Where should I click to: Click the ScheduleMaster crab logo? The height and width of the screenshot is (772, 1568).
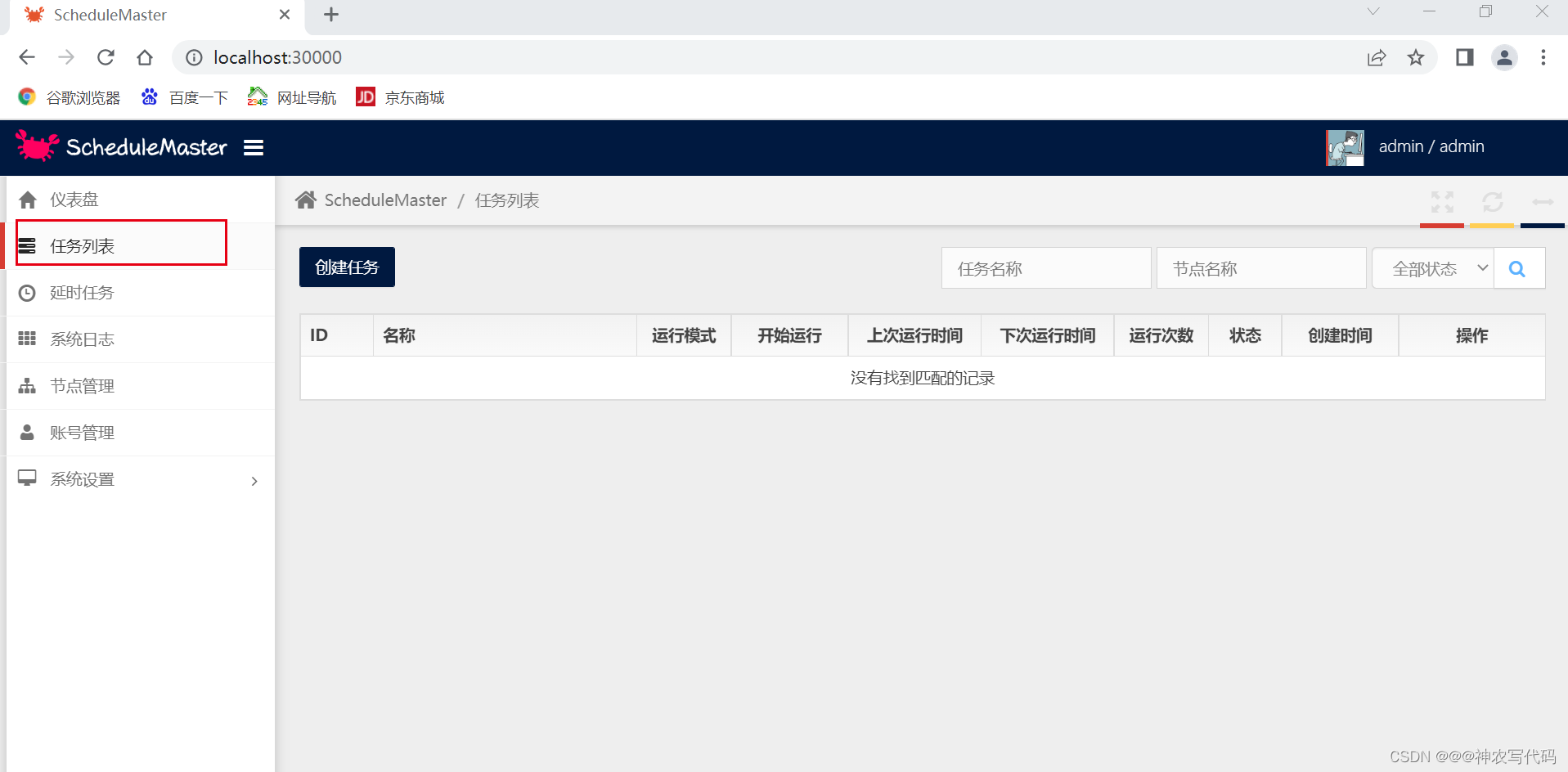[37, 146]
